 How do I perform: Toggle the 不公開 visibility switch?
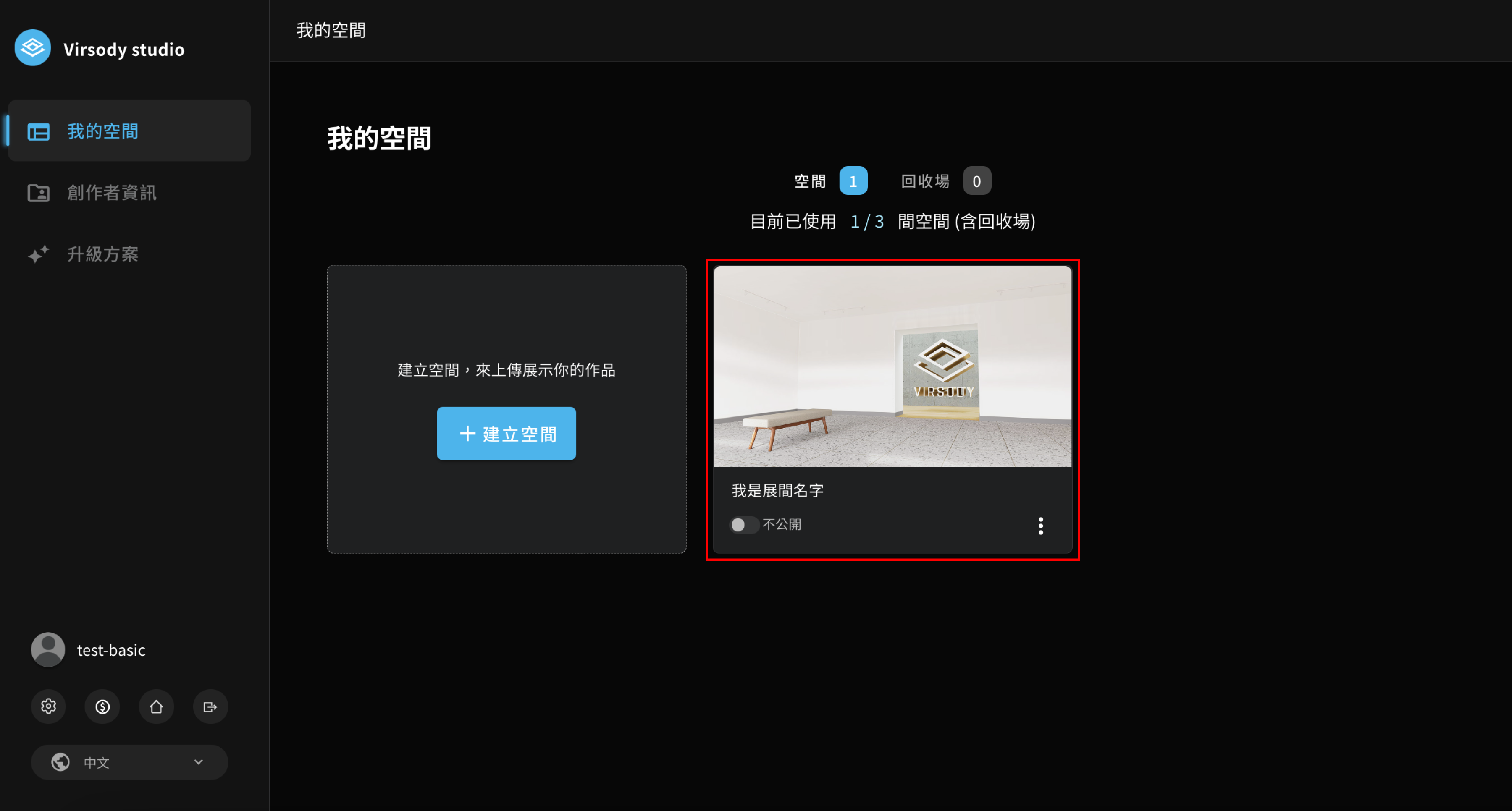pyautogui.click(x=744, y=524)
